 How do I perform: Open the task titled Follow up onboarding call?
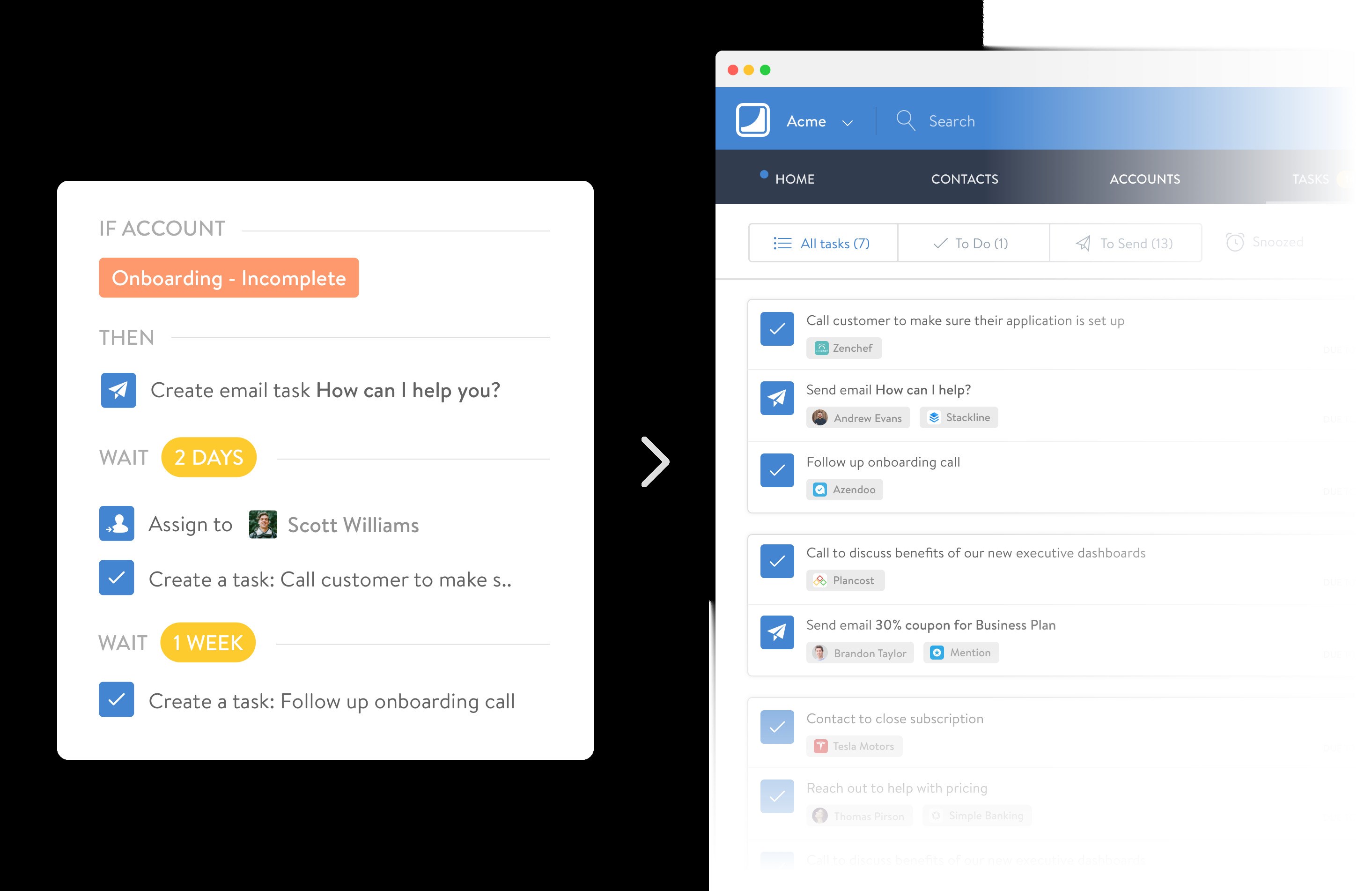tap(883, 462)
